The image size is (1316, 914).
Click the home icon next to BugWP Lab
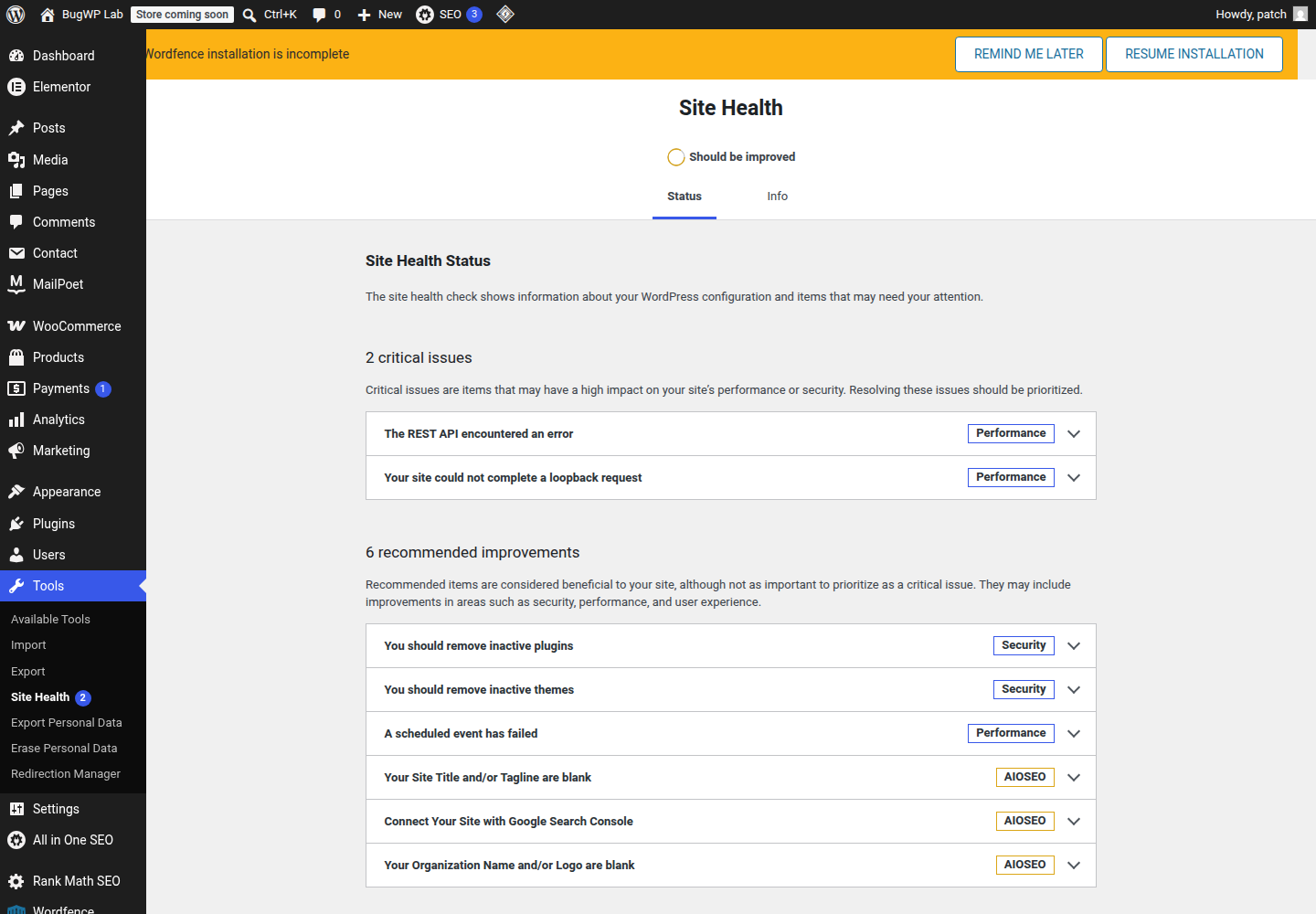click(48, 15)
